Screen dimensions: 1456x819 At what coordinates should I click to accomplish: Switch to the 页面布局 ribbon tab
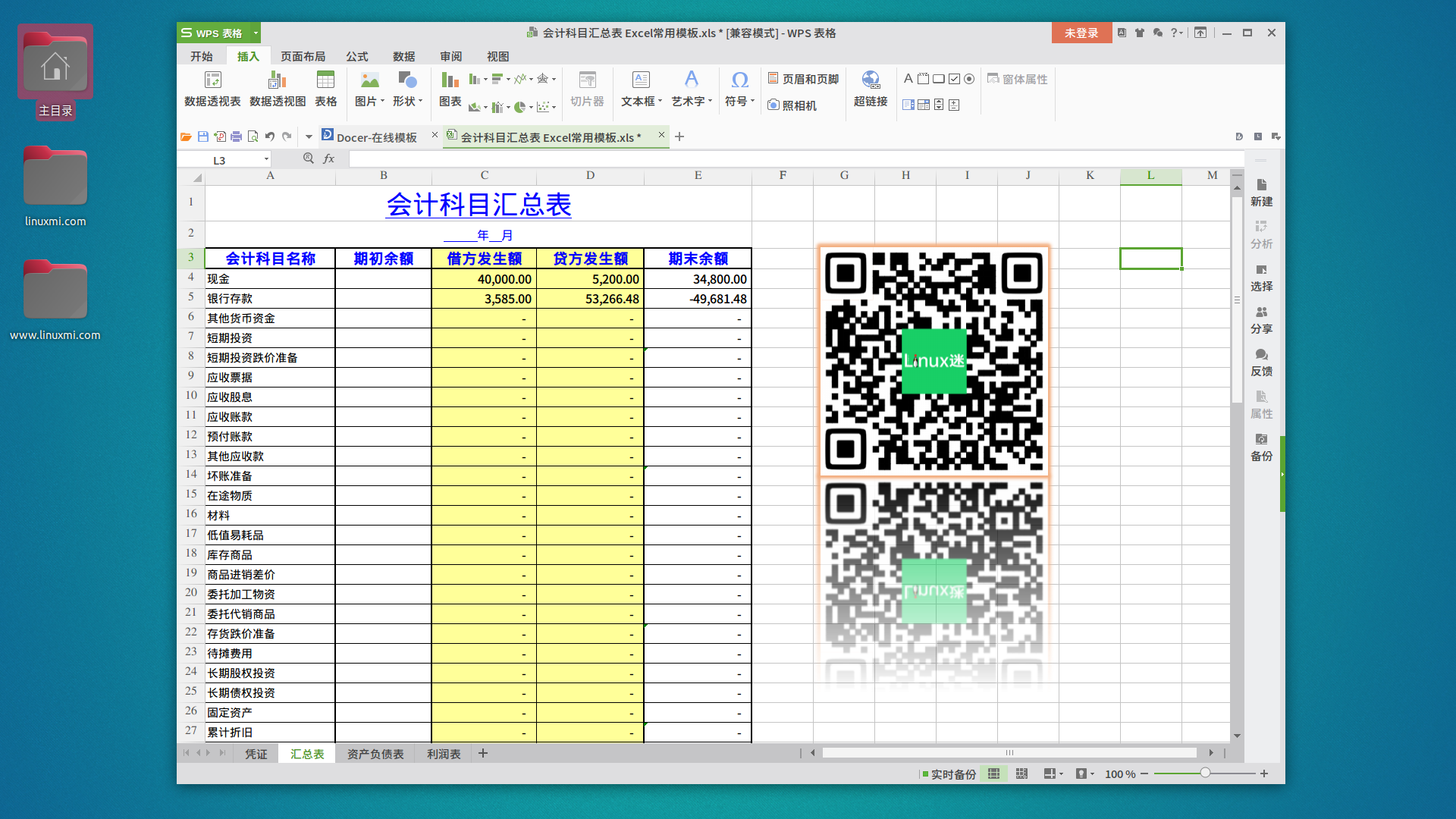[x=303, y=56]
